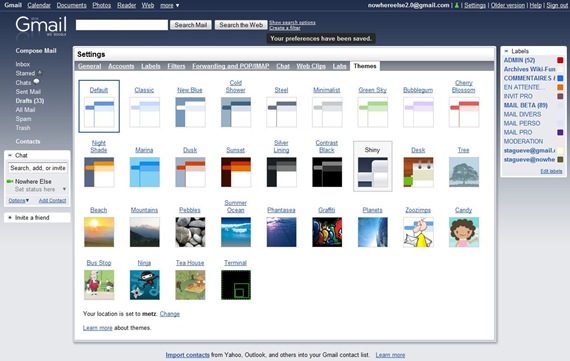The width and height of the screenshot is (570, 361).
Task: Click the chat search or invite field
Action: click(x=38, y=168)
